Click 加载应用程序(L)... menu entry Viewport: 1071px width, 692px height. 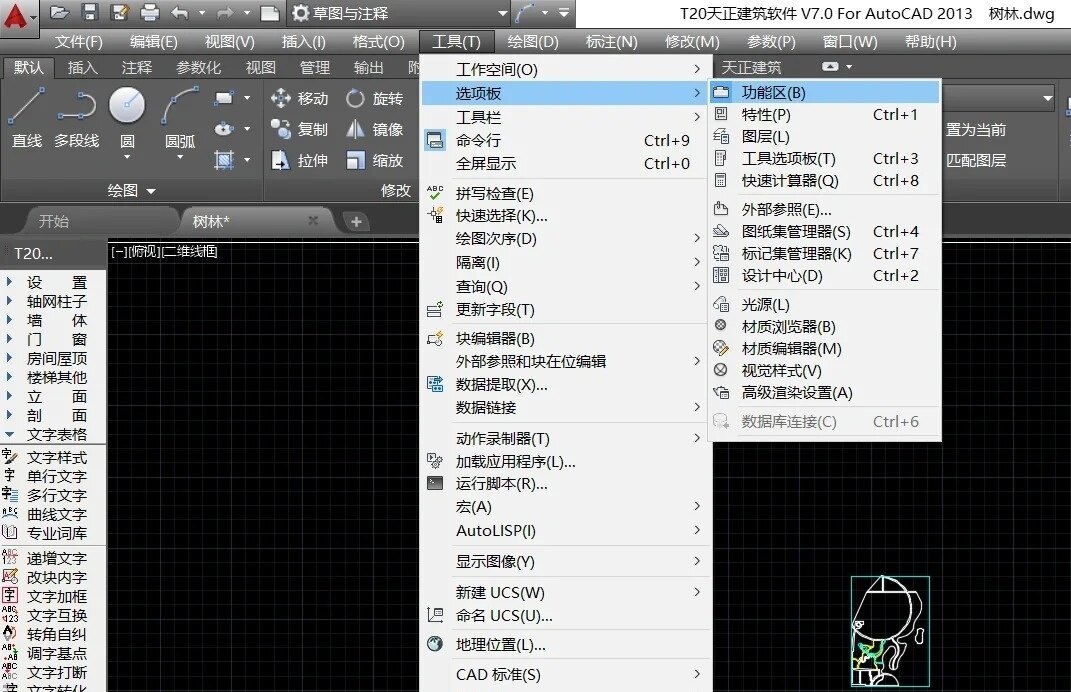pos(566,462)
